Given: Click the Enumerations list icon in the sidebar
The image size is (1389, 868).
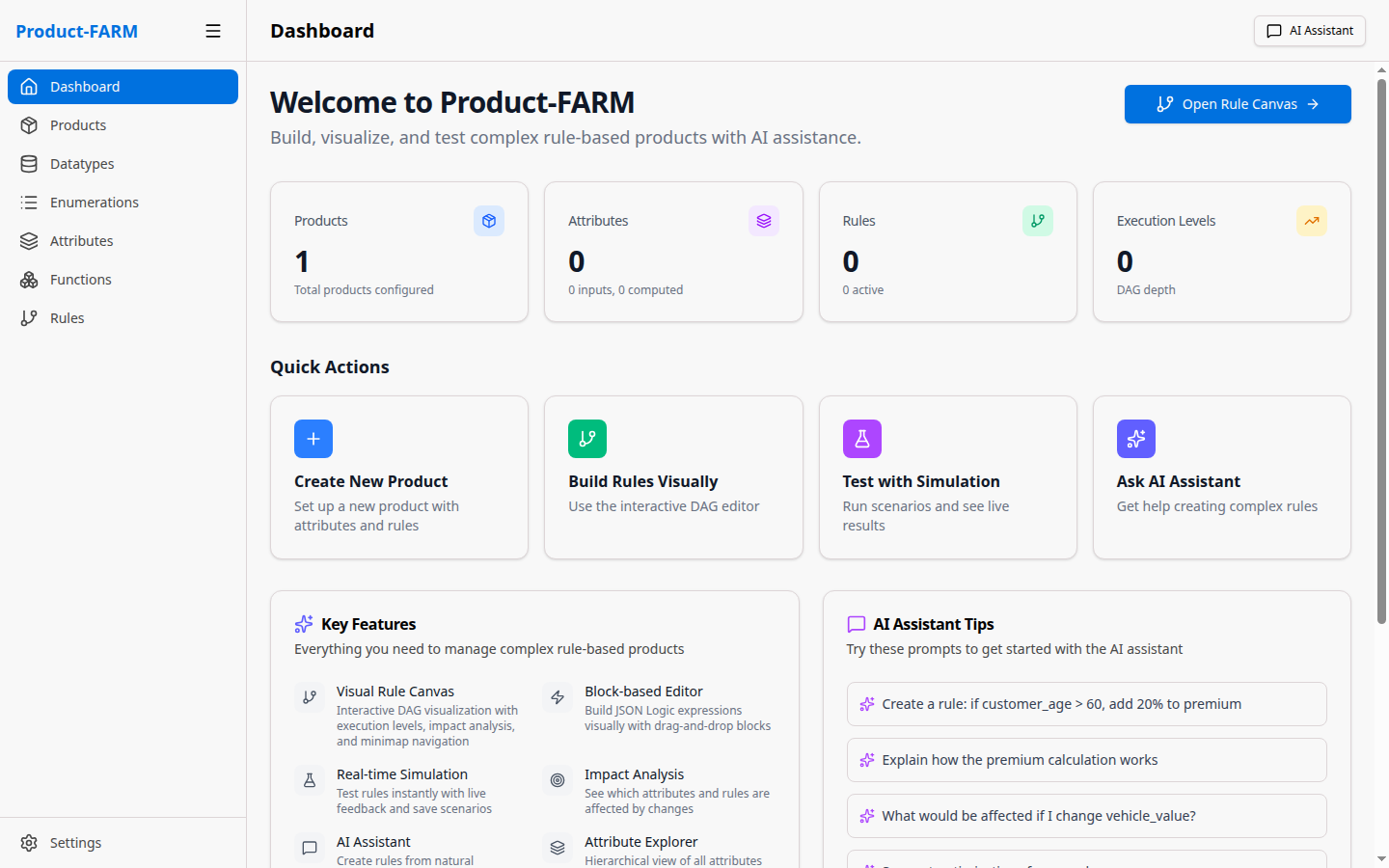Looking at the screenshot, I should [x=29, y=202].
